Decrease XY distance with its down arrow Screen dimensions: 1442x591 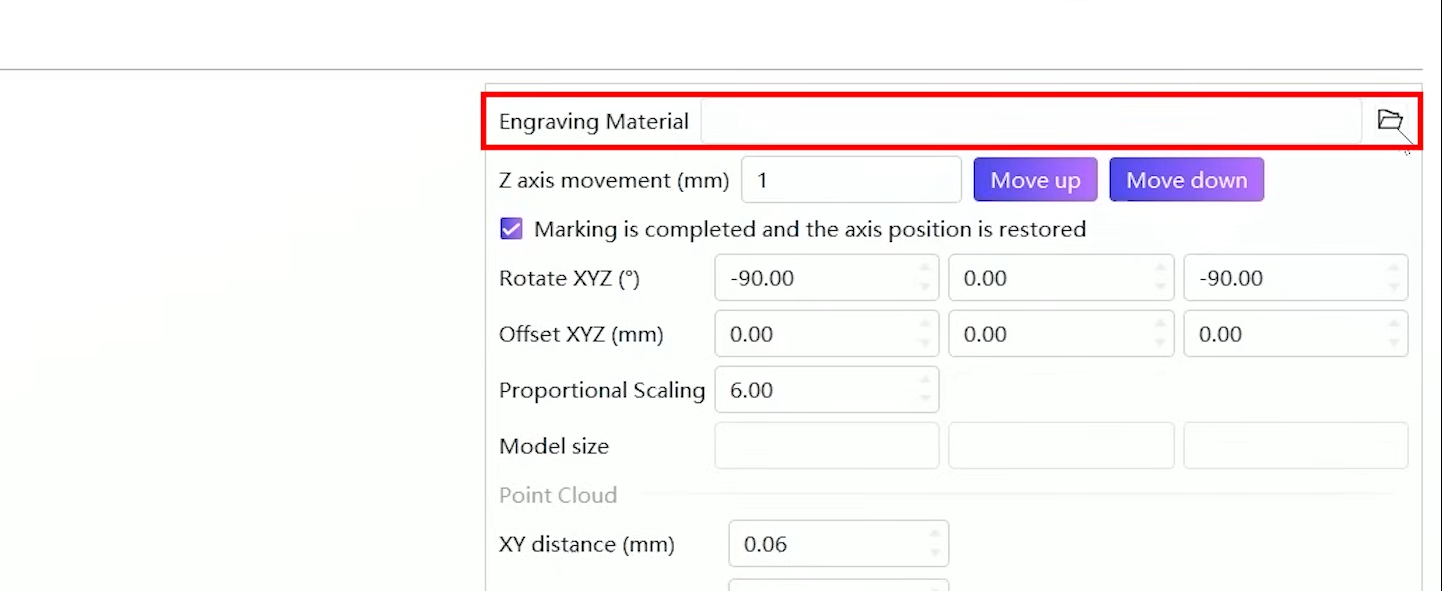coord(935,554)
